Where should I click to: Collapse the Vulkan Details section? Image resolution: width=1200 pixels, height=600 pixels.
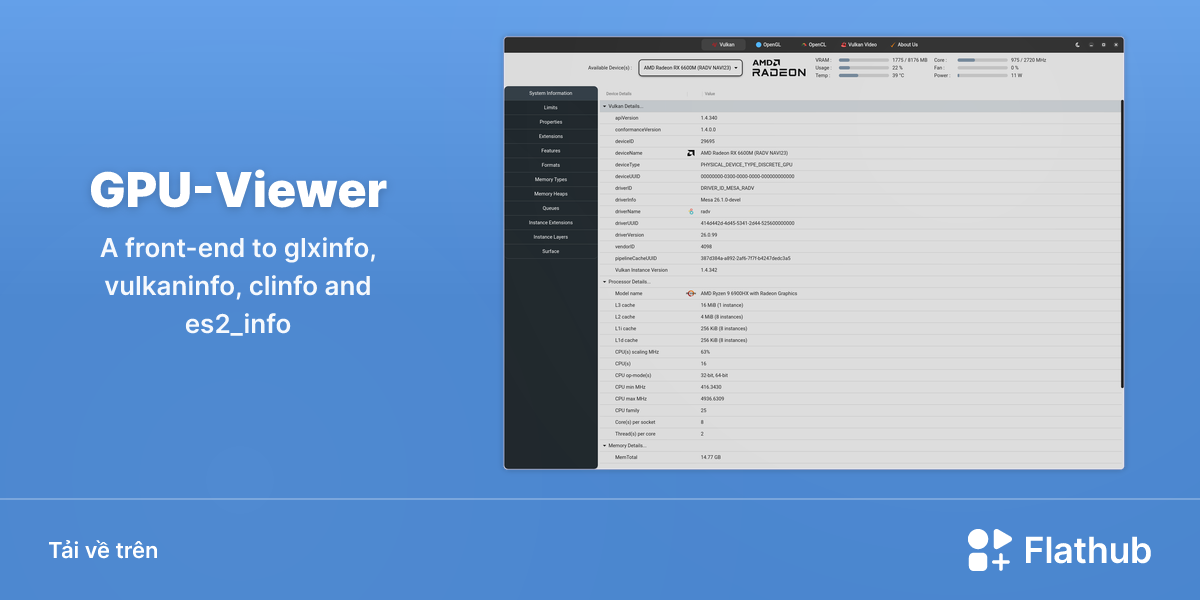click(x=605, y=106)
